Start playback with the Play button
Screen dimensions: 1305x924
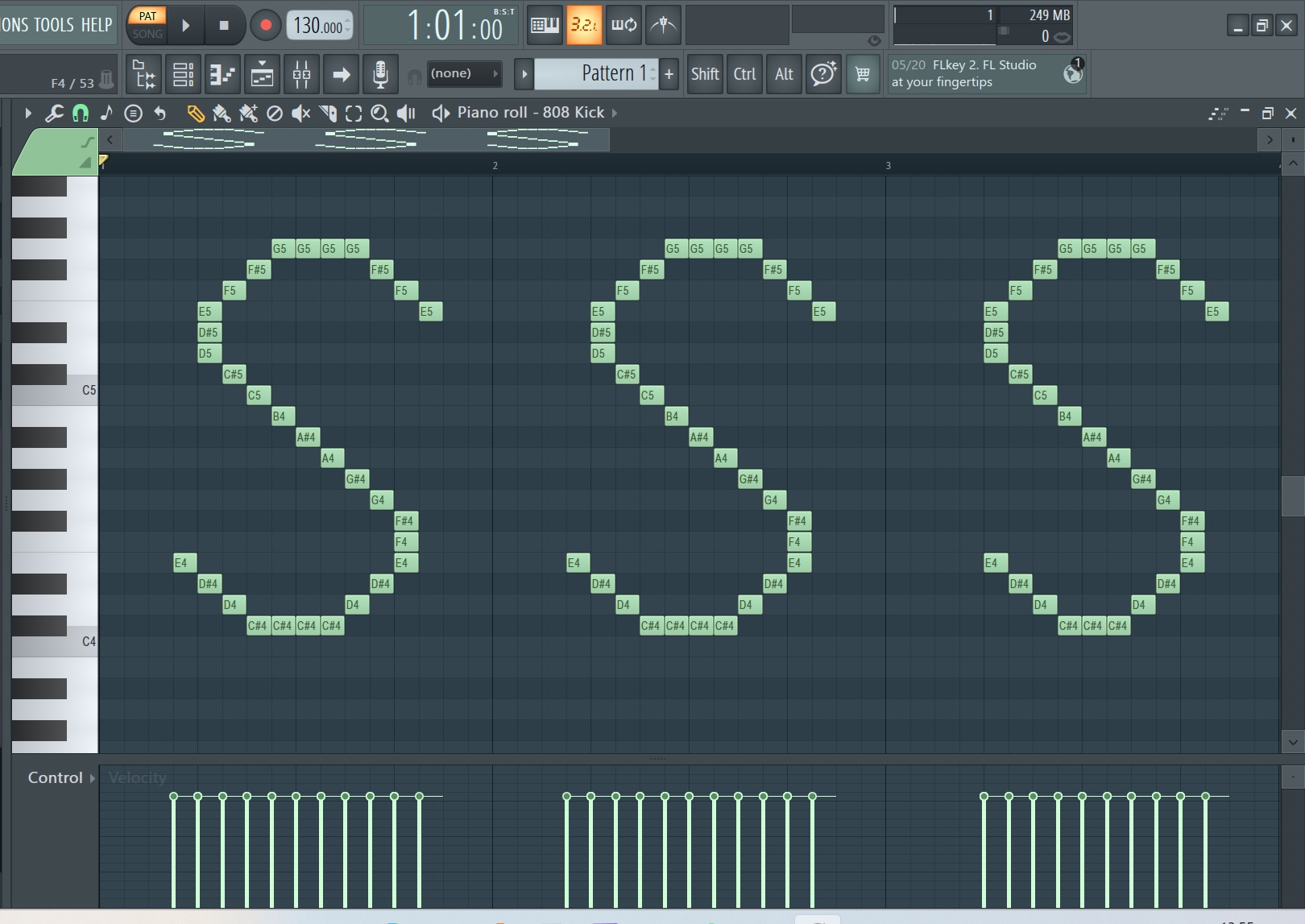[186, 25]
